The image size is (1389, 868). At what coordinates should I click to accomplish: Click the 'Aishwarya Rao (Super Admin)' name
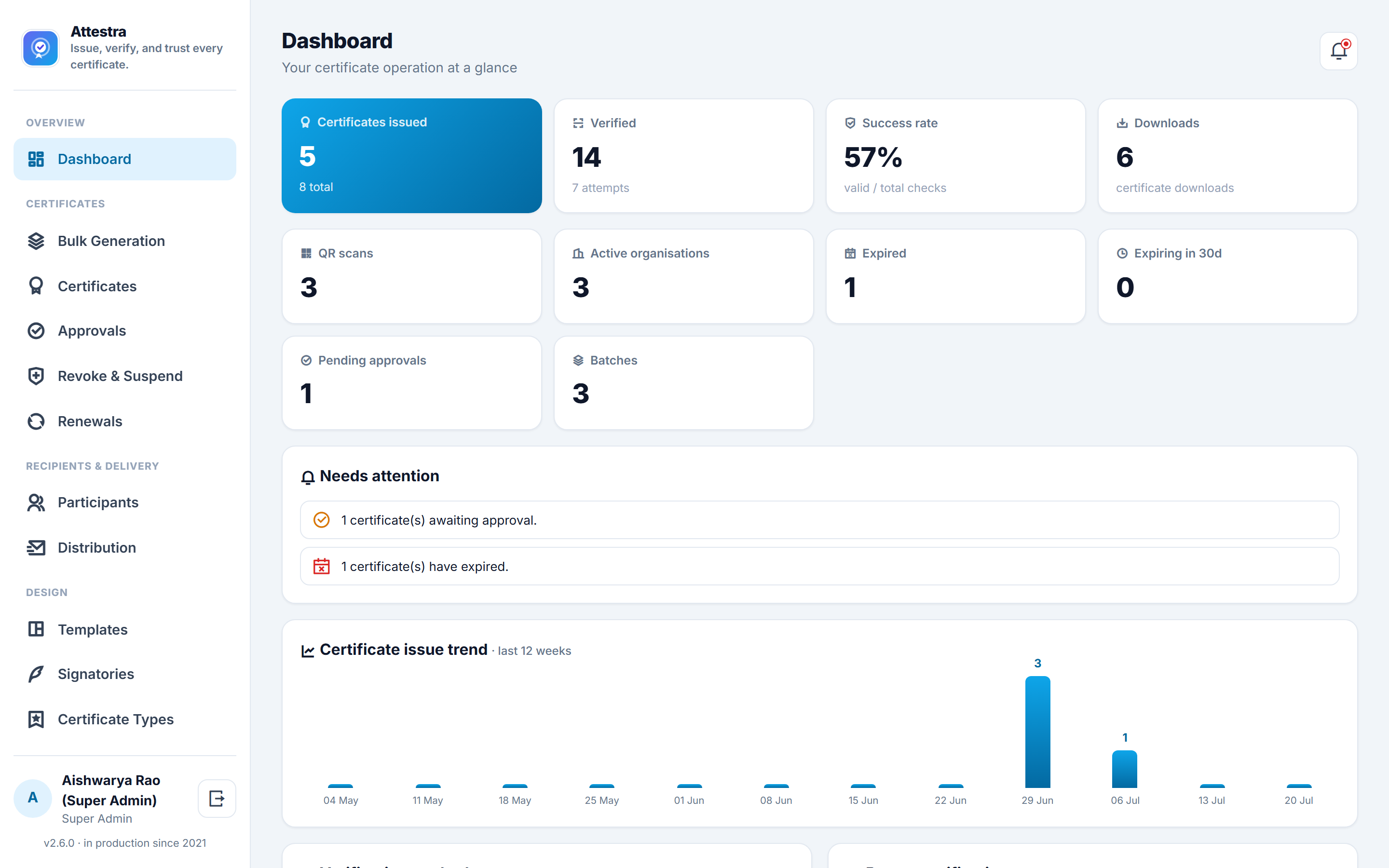111,790
